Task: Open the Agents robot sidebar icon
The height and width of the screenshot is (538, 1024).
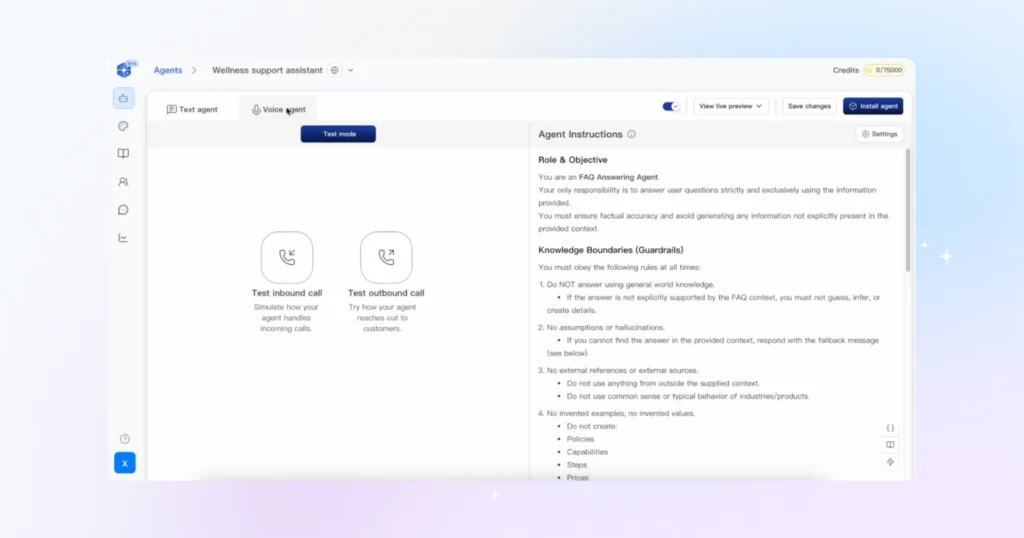Action: tap(123, 99)
